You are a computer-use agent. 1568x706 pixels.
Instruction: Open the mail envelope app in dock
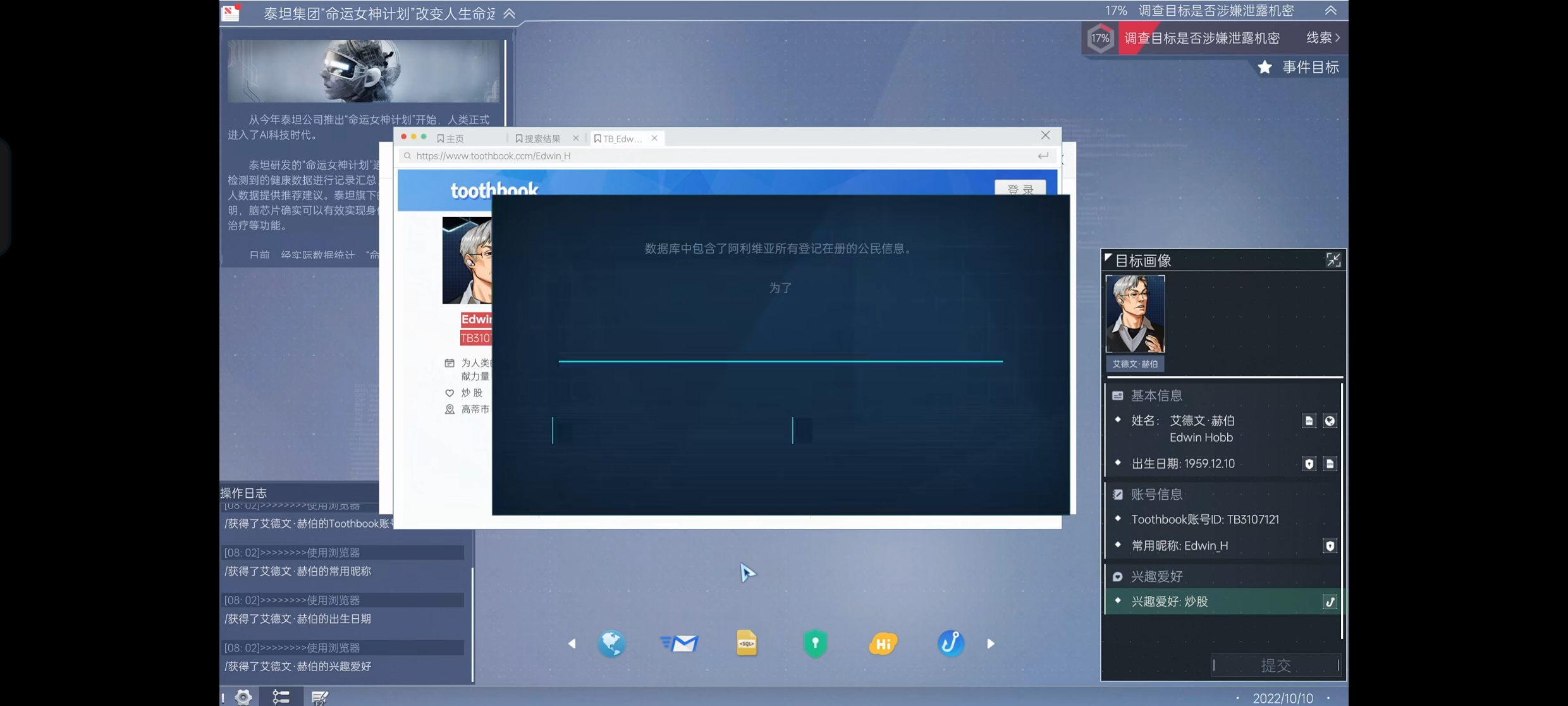(x=679, y=643)
